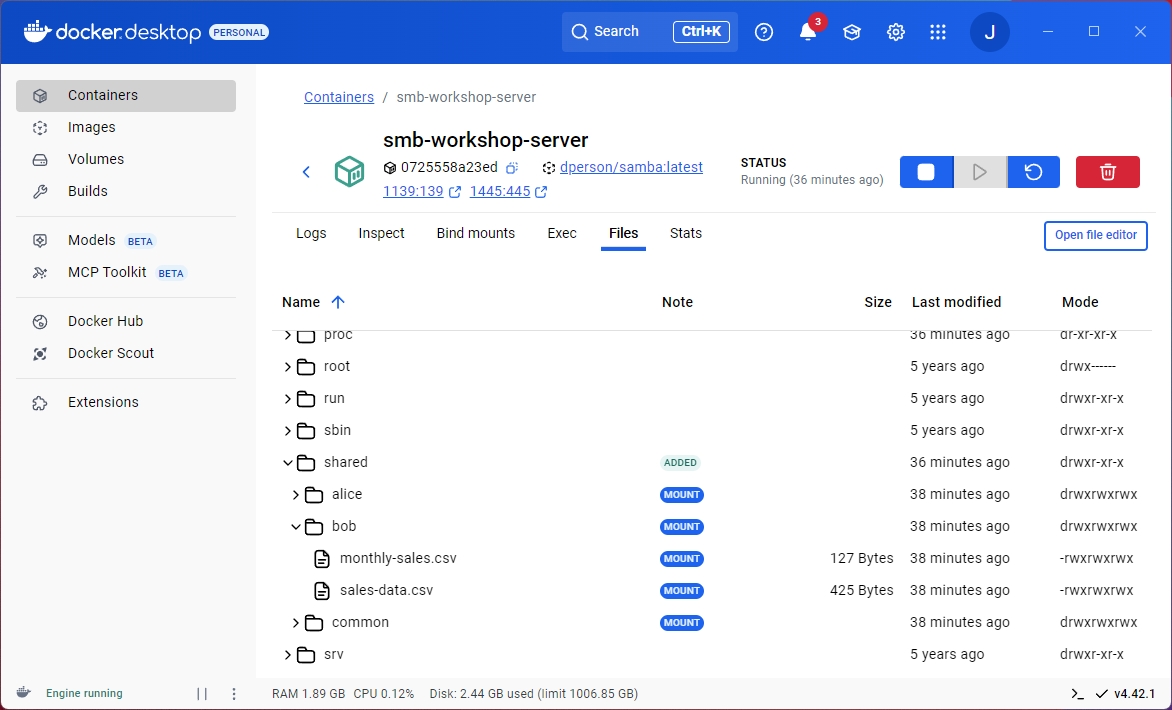Collapse the shared folder
Image resolution: width=1172 pixels, height=710 pixels.
288,462
